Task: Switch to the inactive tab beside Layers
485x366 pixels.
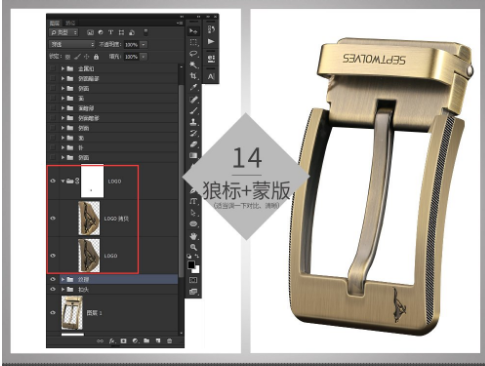Action: point(70,23)
